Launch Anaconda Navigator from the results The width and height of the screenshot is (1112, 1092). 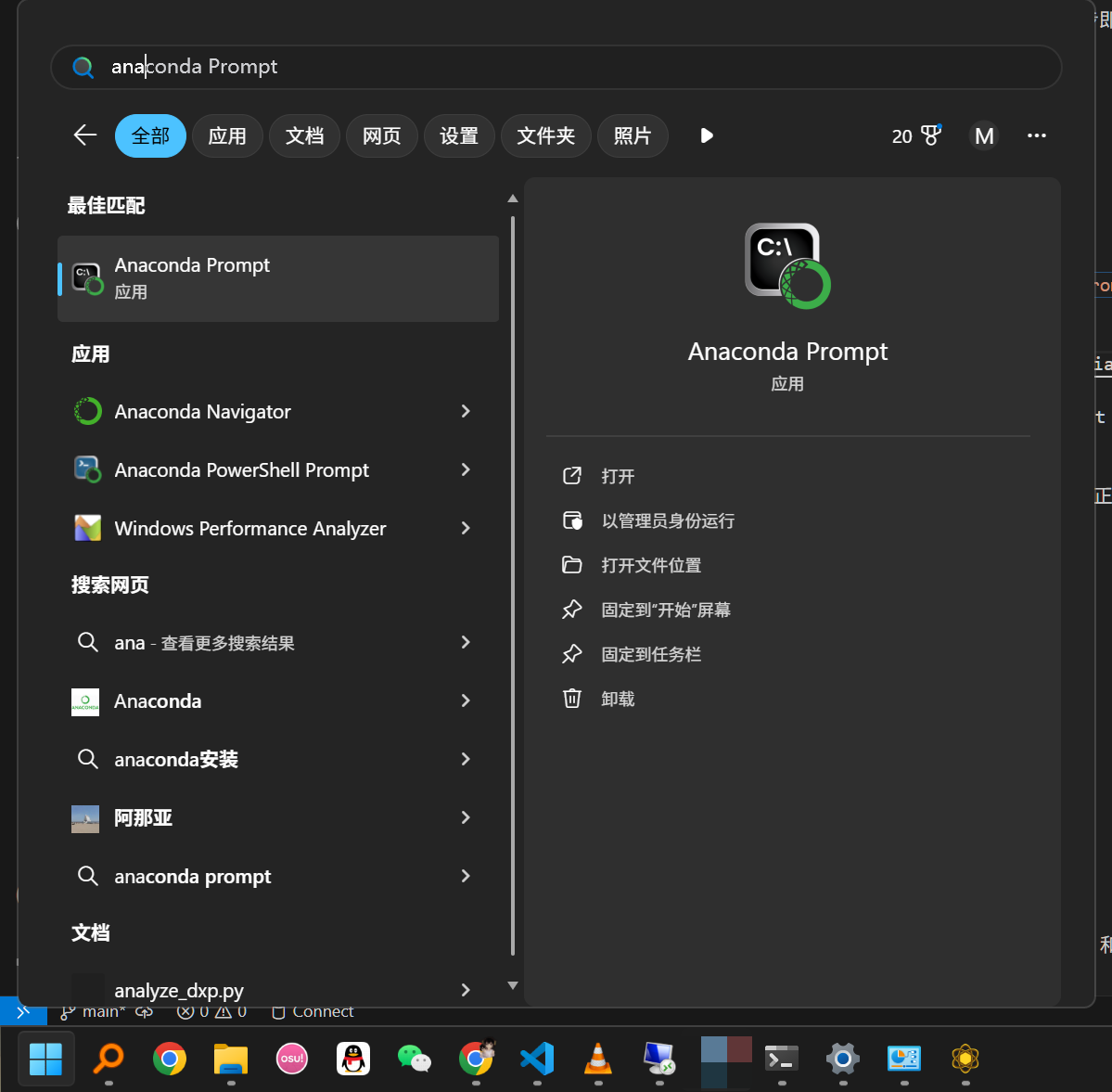tap(202, 411)
